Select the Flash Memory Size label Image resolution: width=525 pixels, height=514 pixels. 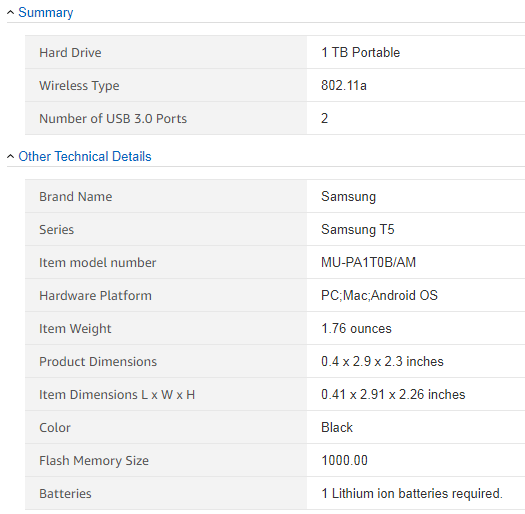[x=94, y=461]
